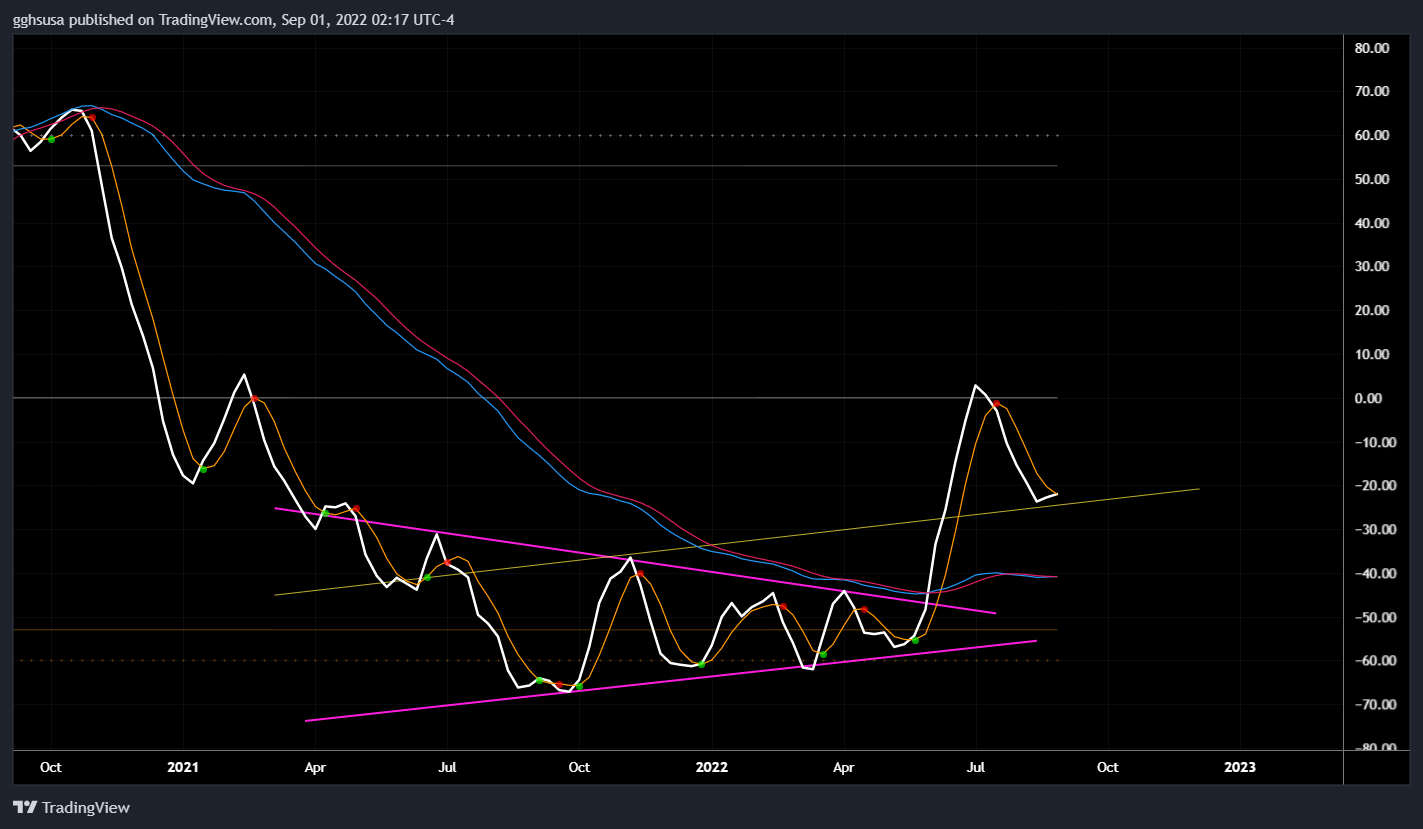The image size is (1423, 829).
Task: Click the green dot signal at the October 2021 low
Action: 579,686
